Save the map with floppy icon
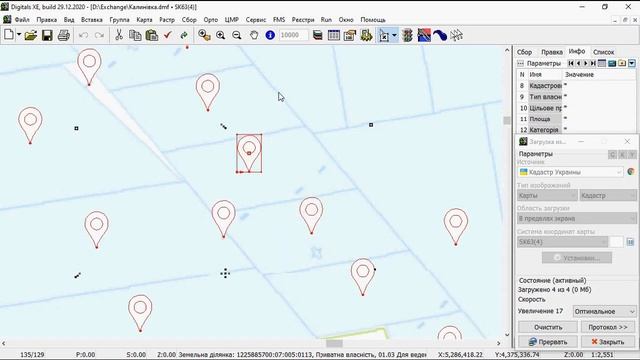 pos(47,36)
